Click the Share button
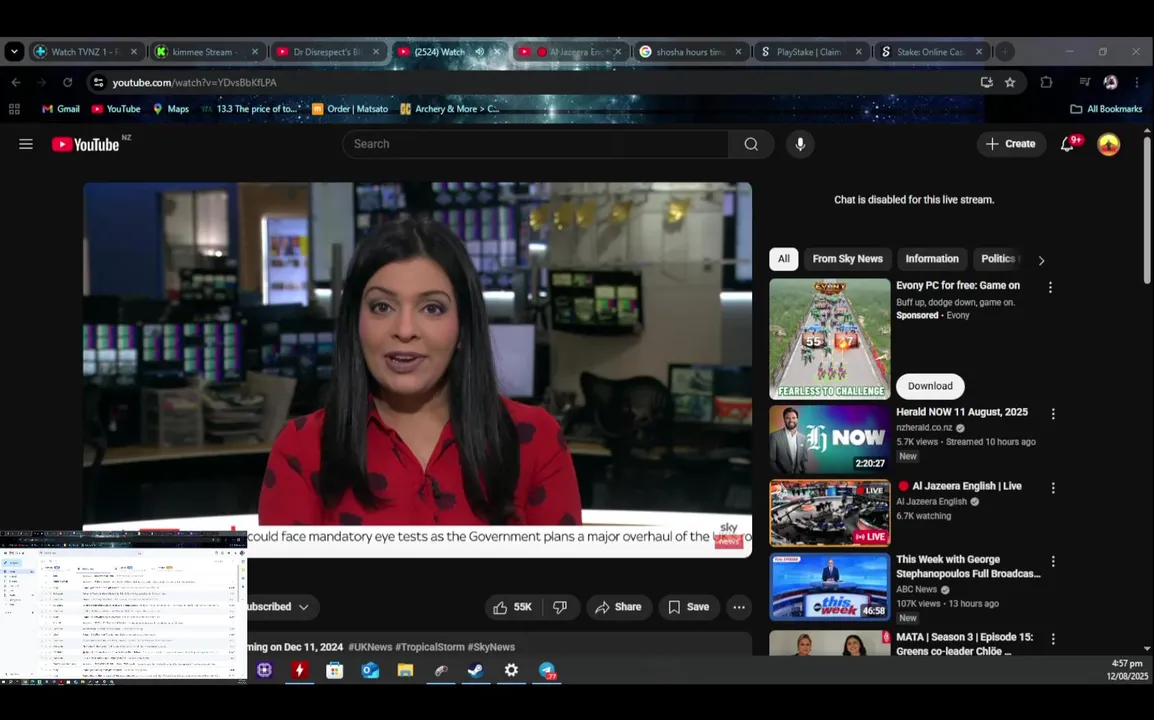This screenshot has height=720, width=1154. tap(619, 607)
